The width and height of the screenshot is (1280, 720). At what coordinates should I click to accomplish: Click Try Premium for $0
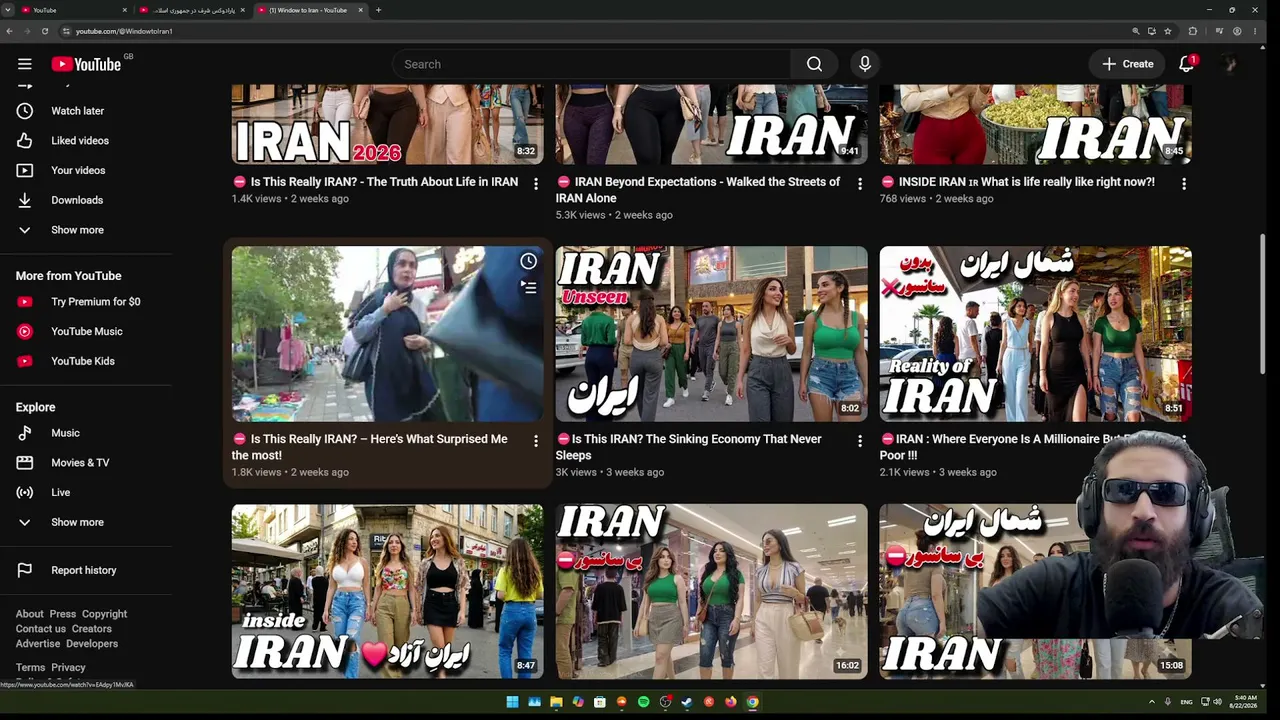click(96, 302)
